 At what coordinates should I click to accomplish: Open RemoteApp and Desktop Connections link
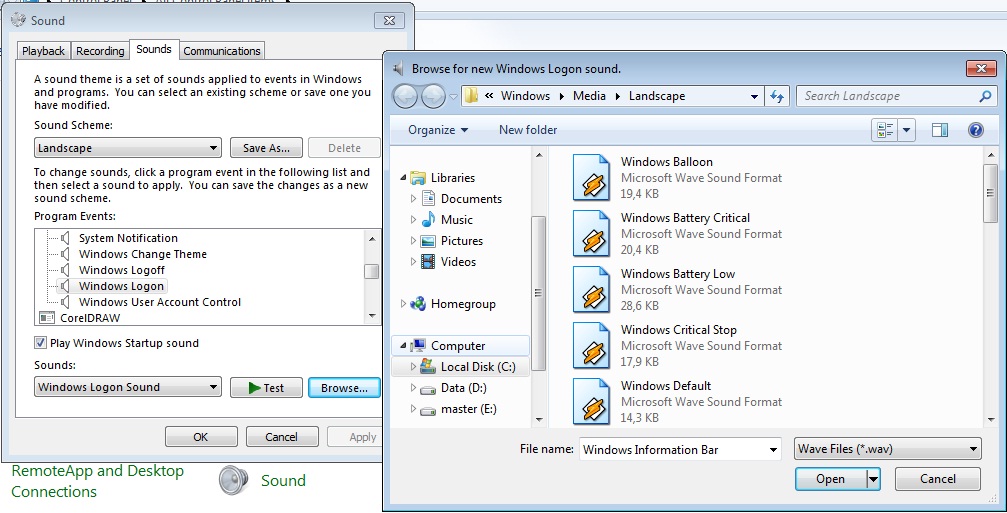click(98, 481)
